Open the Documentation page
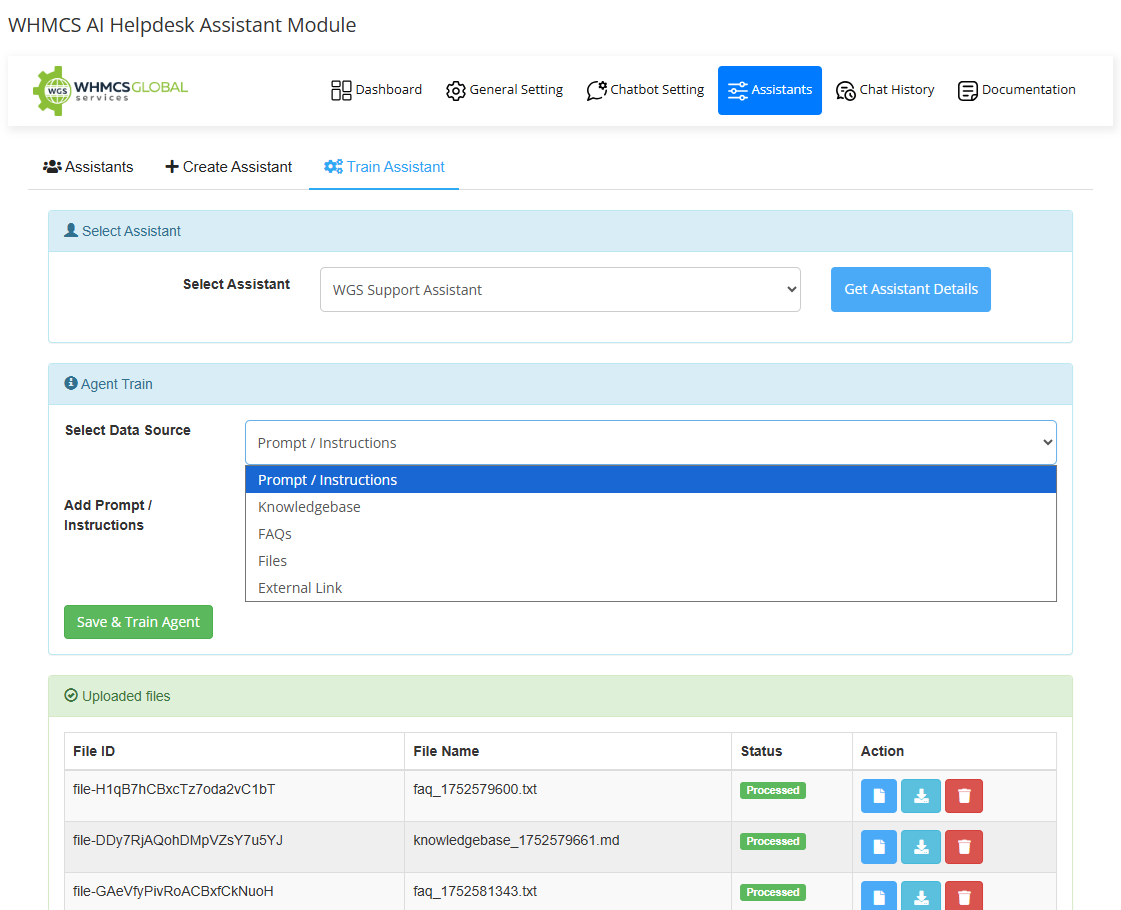1121x910 pixels. coord(1016,90)
